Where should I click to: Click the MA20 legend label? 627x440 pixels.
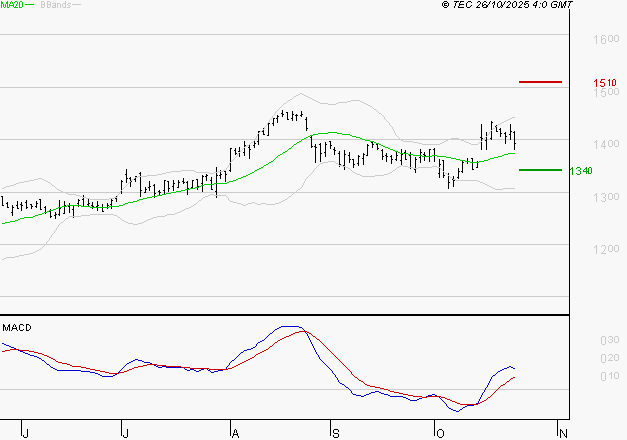11,5
